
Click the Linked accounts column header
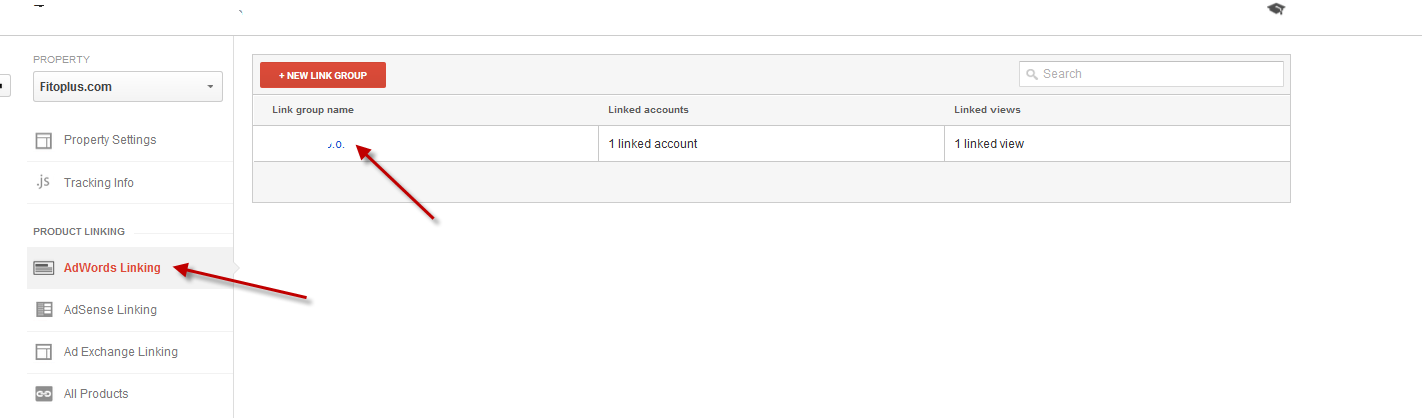coord(648,110)
